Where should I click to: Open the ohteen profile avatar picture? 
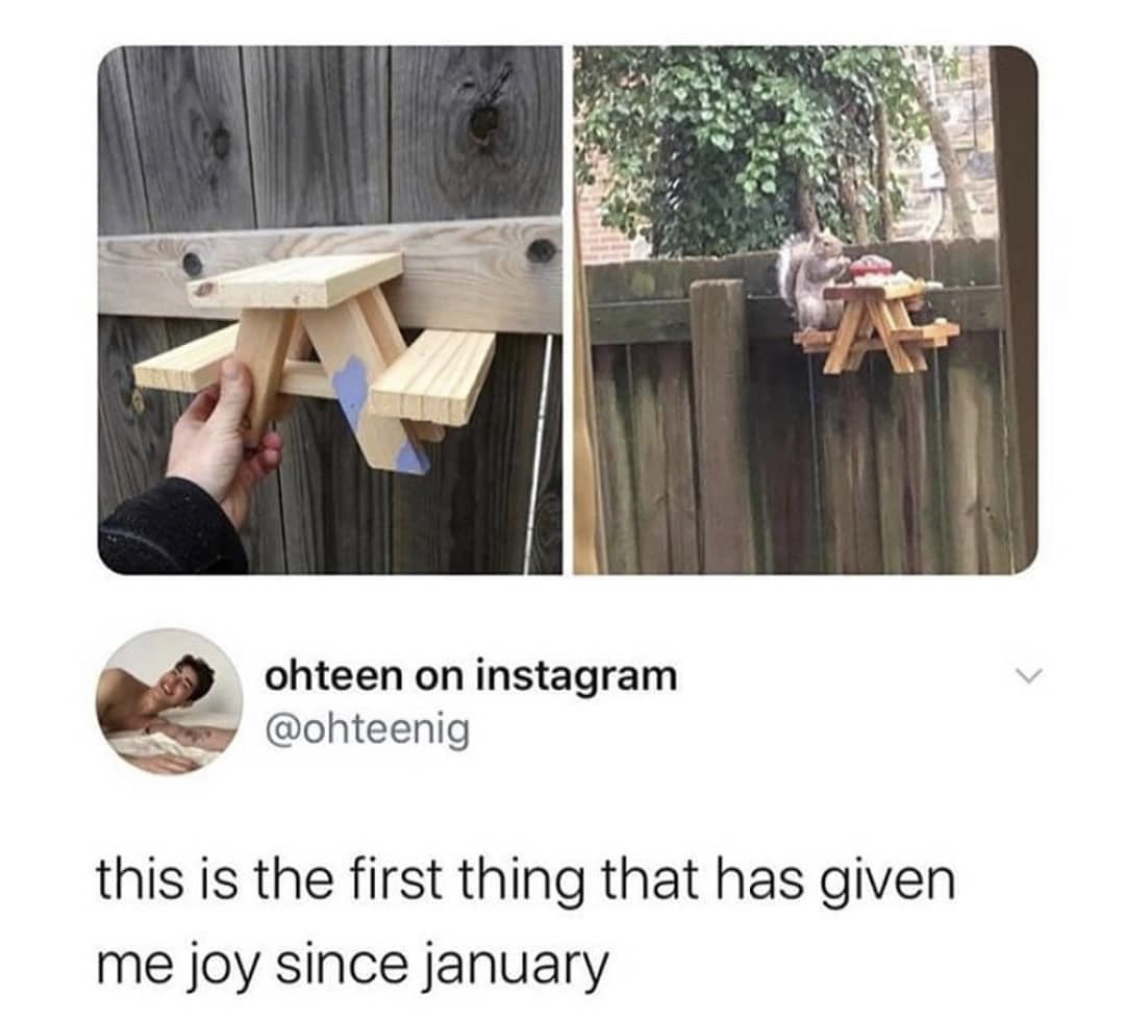(170, 701)
